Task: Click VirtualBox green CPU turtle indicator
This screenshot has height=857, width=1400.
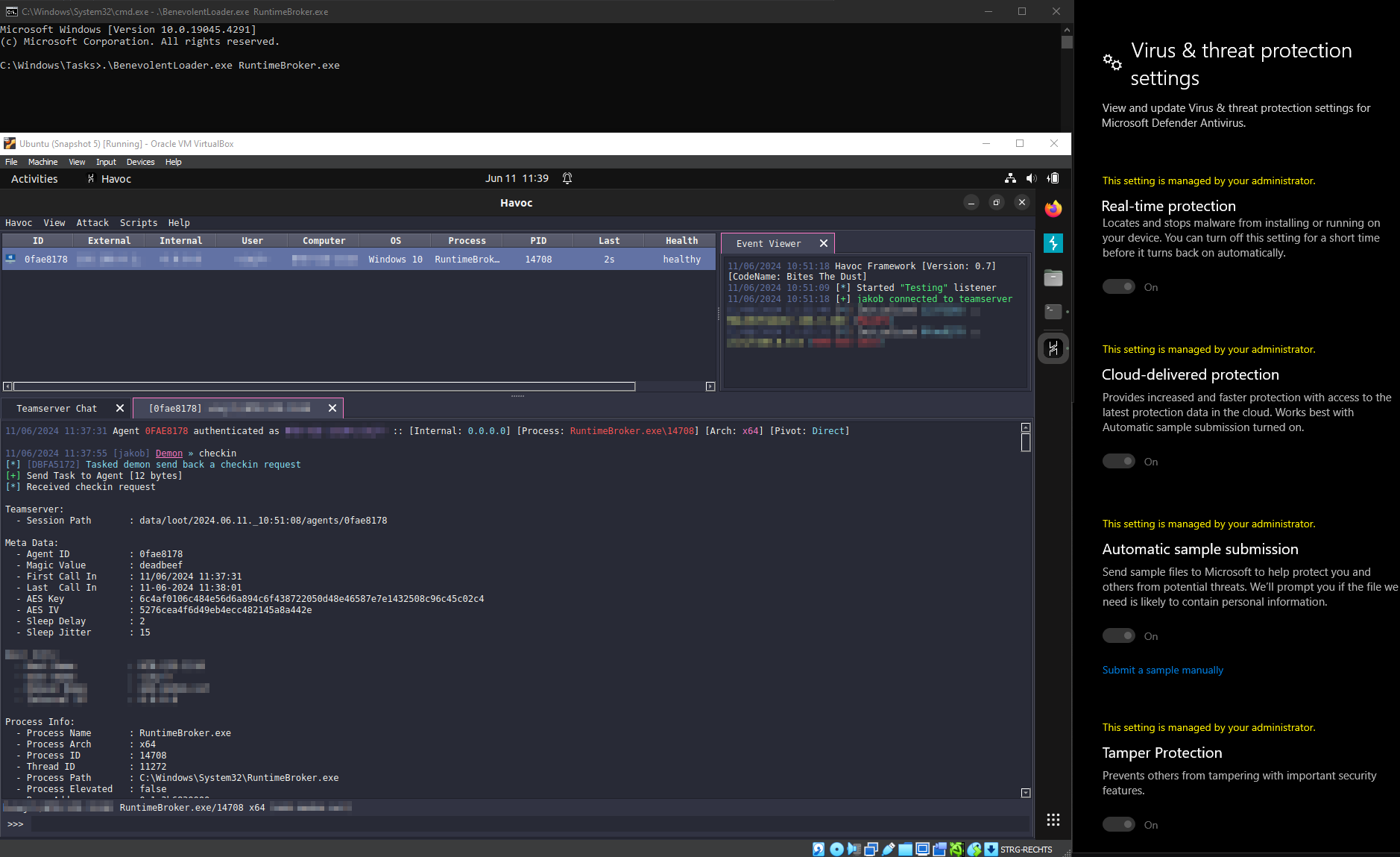Action: (x=956, y=849)
